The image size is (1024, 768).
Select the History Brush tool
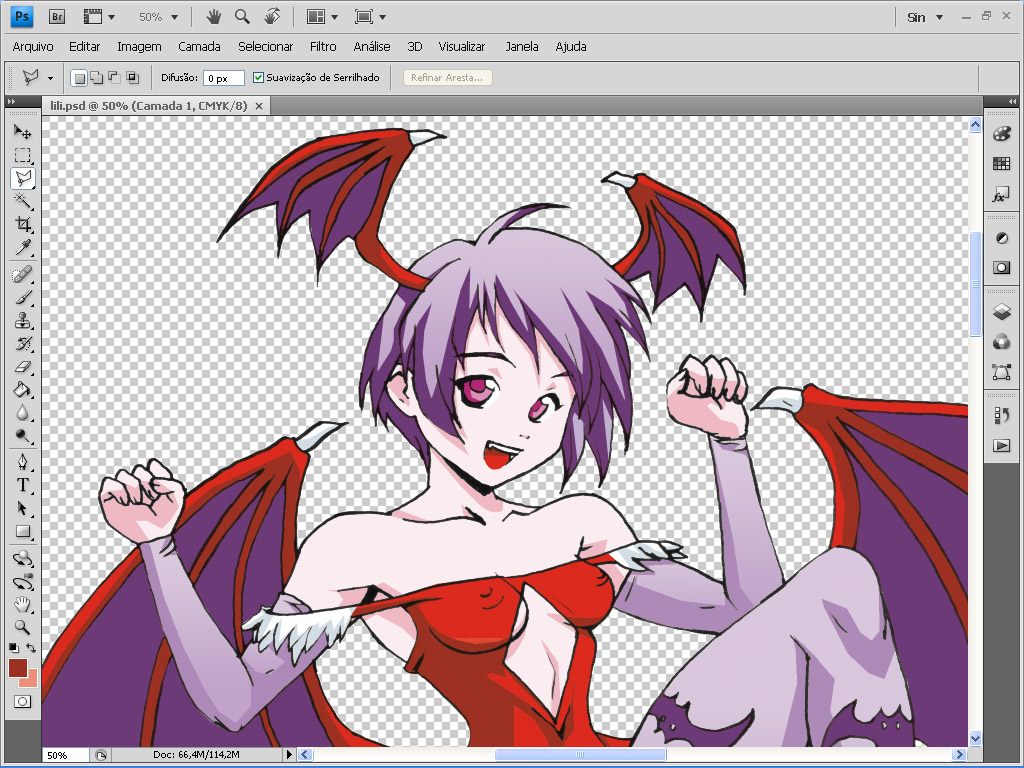point(23,344)
